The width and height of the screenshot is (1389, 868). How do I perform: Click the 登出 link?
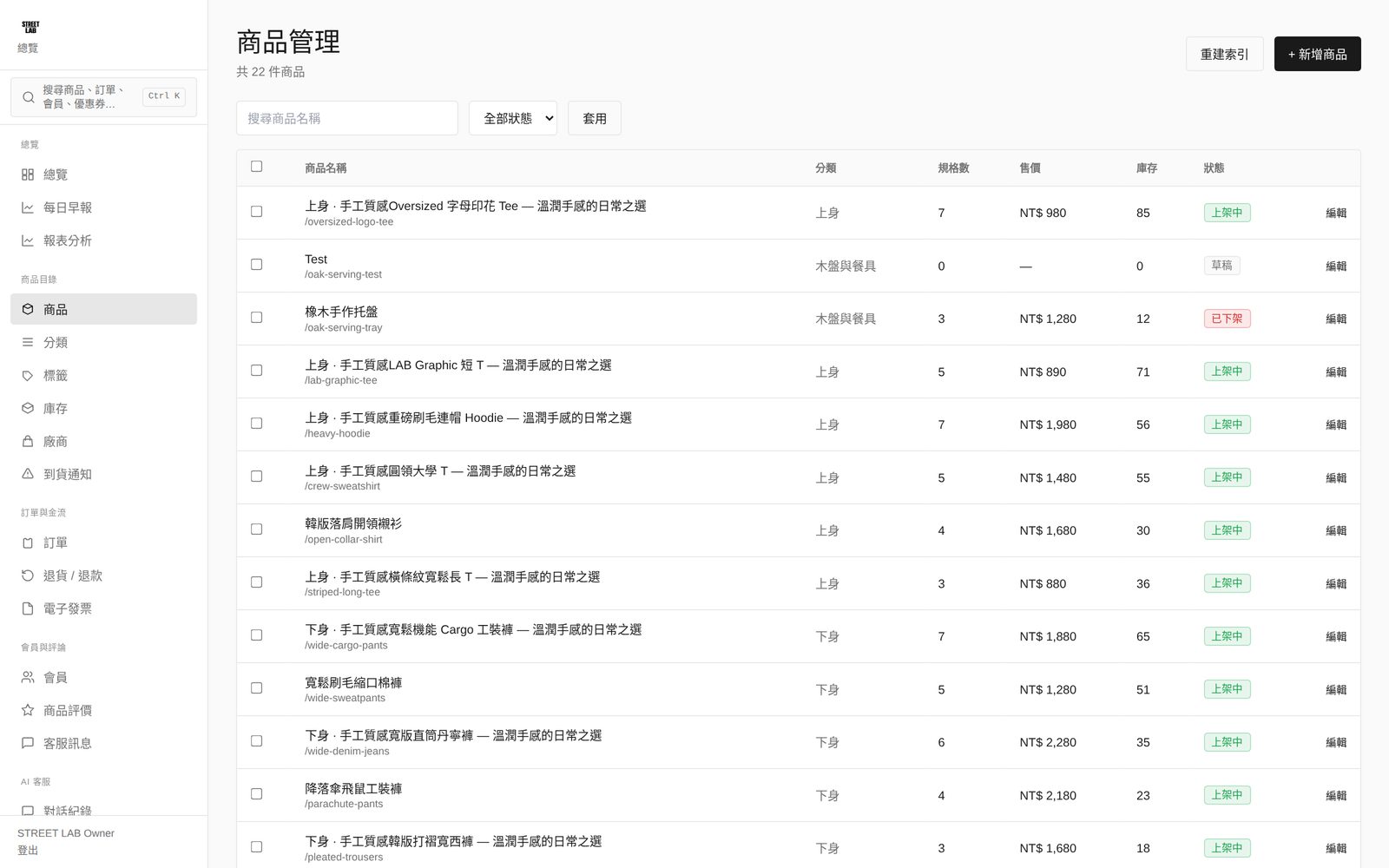28,850
